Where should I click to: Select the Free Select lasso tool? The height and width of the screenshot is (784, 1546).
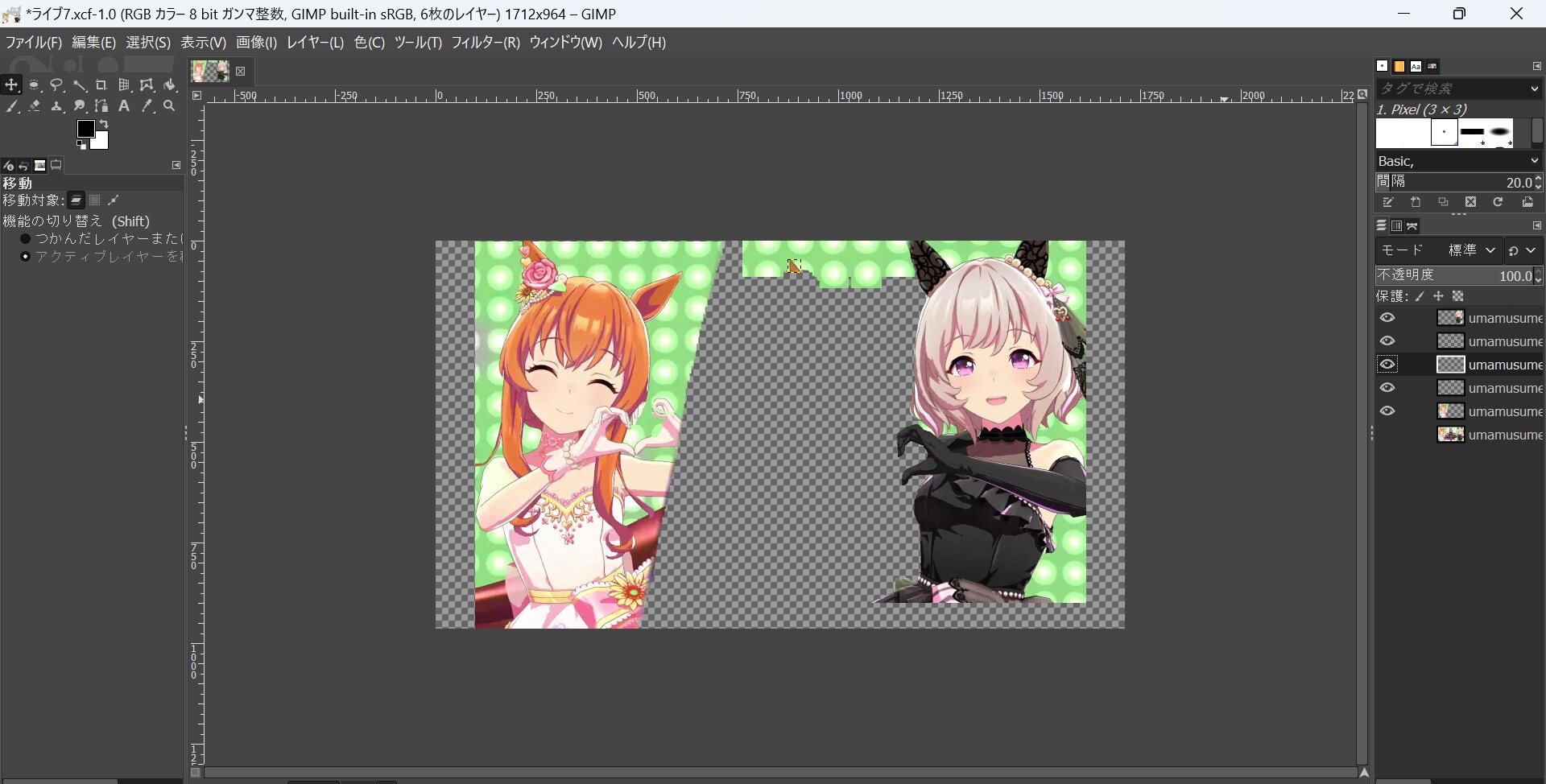pyautogui.click(x=56, y=85)
